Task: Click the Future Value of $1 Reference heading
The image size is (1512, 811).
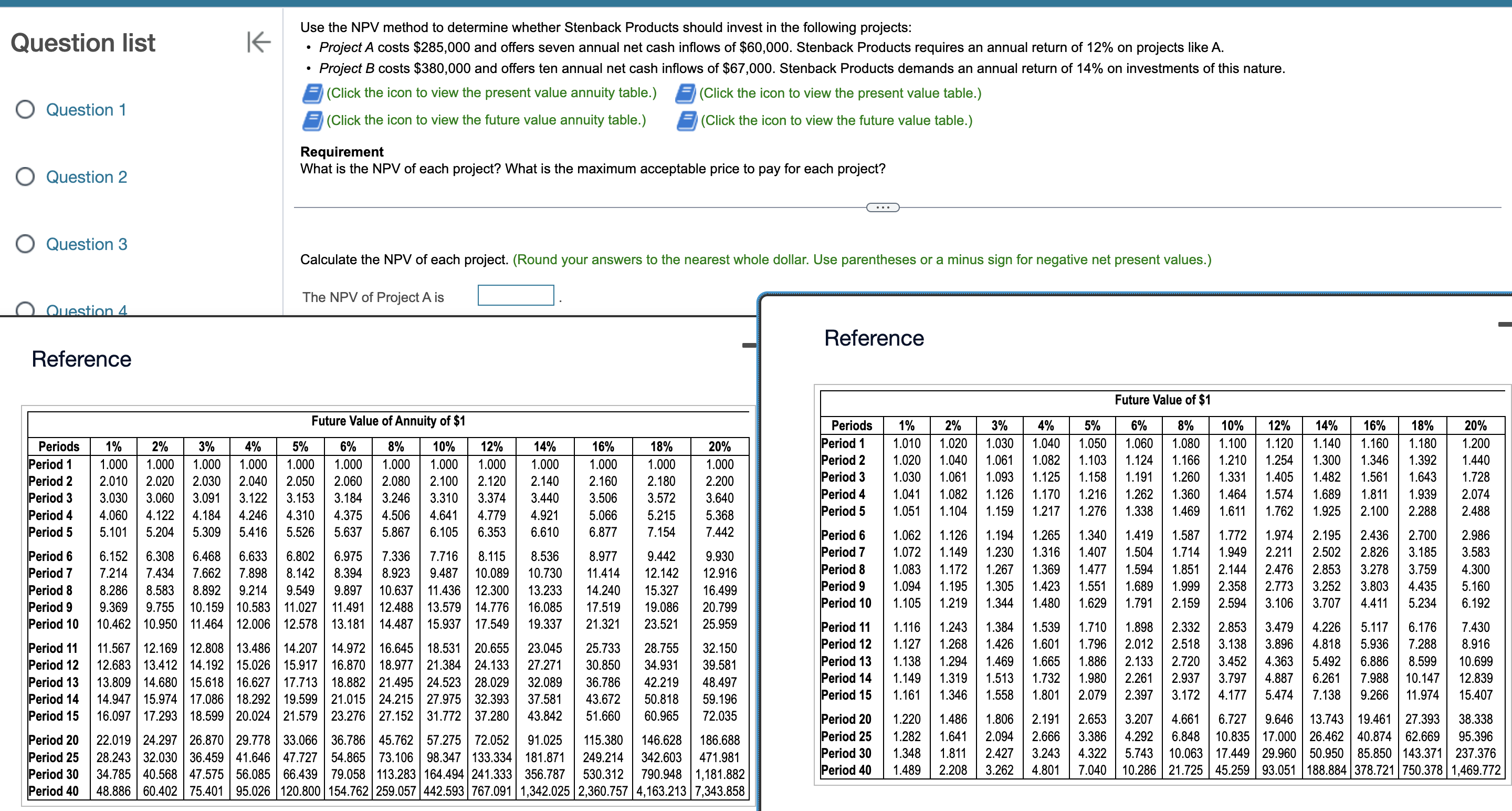Action: 874,338
